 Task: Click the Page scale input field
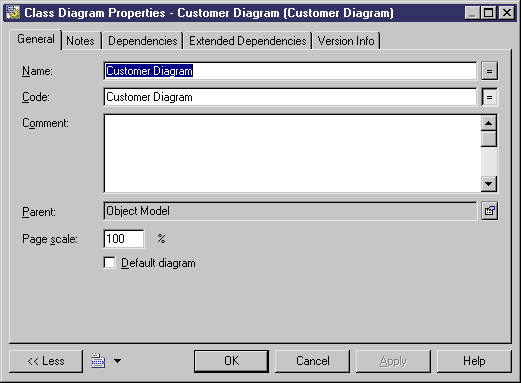[124, 239]
